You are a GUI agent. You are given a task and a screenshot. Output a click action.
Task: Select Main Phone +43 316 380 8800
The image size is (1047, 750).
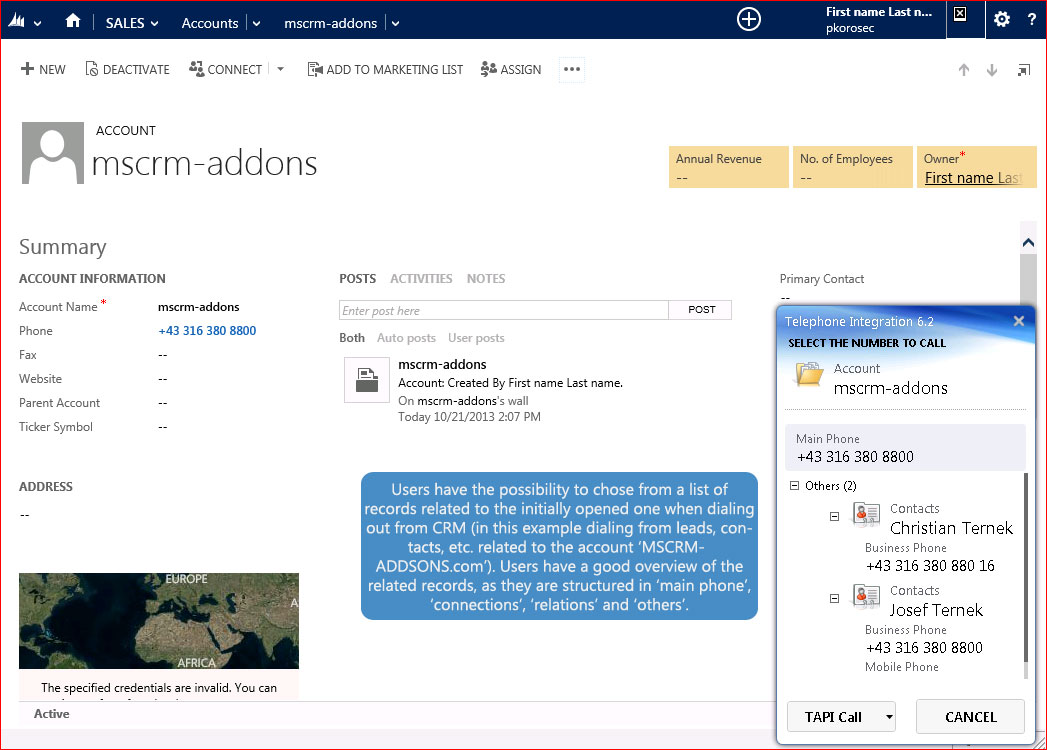point(905,447)
